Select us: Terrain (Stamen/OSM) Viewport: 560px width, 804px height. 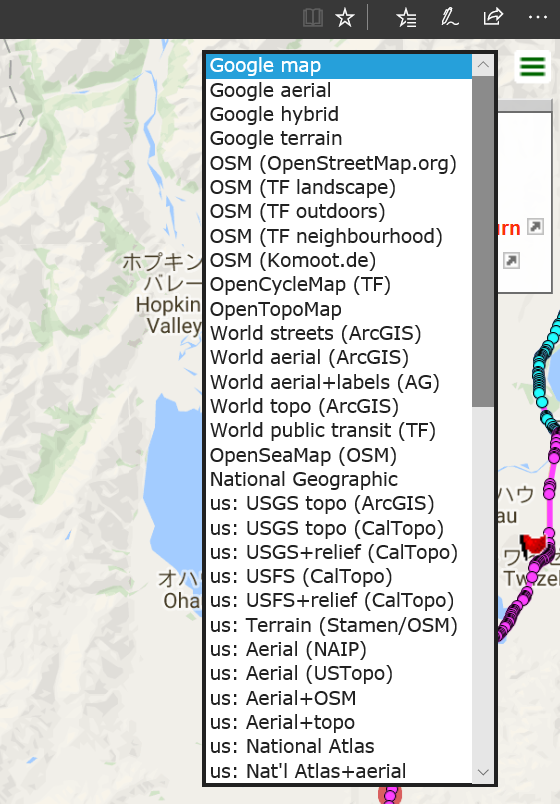[338, 625]
